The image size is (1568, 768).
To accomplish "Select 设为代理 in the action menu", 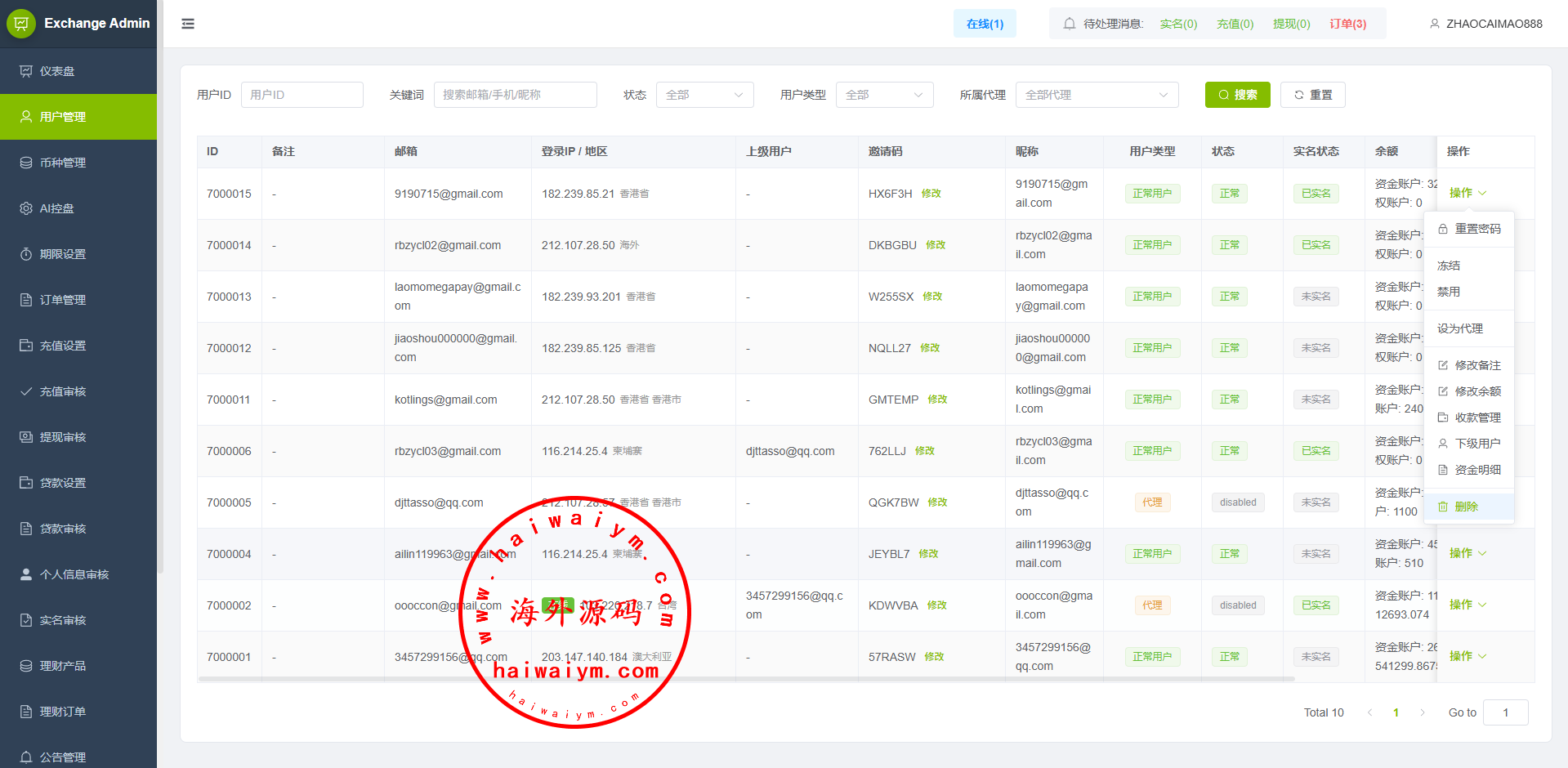I will point(1460,328).
